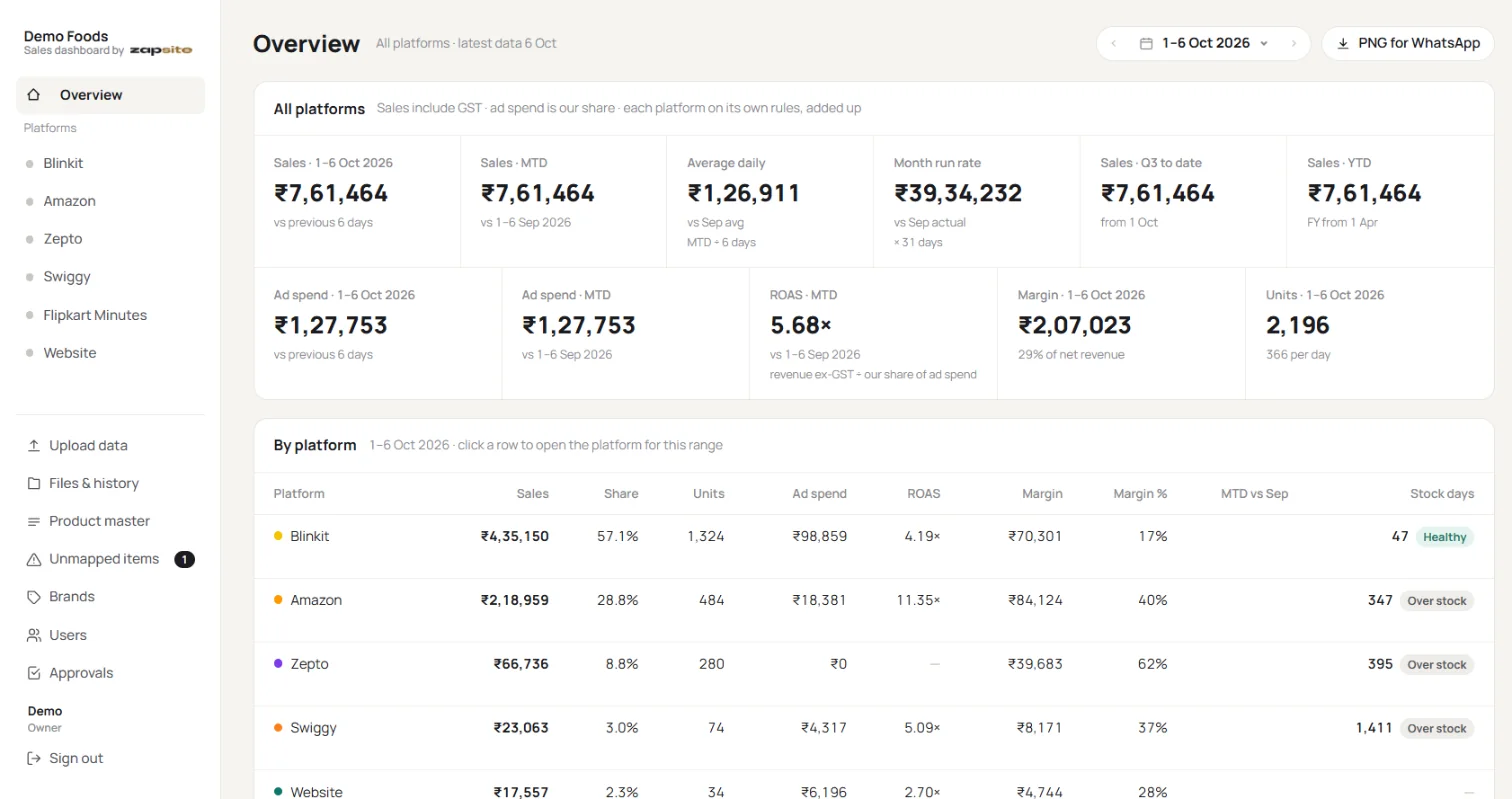Open Flipkart Minutes in sidebar

pyautogui.click(x=110, y=315)
